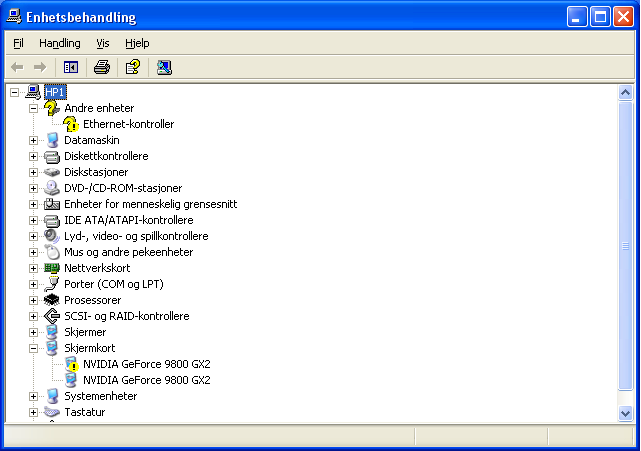Select the HP1 root computer node
This screenshot has width=641, height=451.
pyautogui.click(x=55, y=92)
